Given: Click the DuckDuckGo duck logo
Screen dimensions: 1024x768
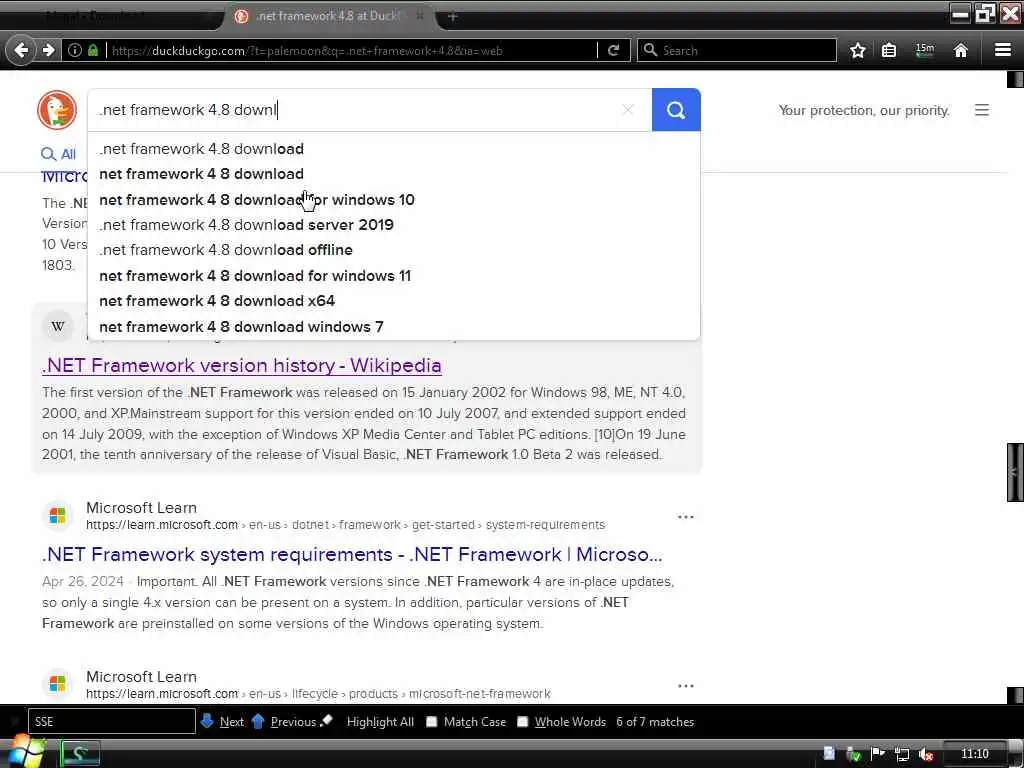Looking at the screenshot, I should tap(57, 110).
